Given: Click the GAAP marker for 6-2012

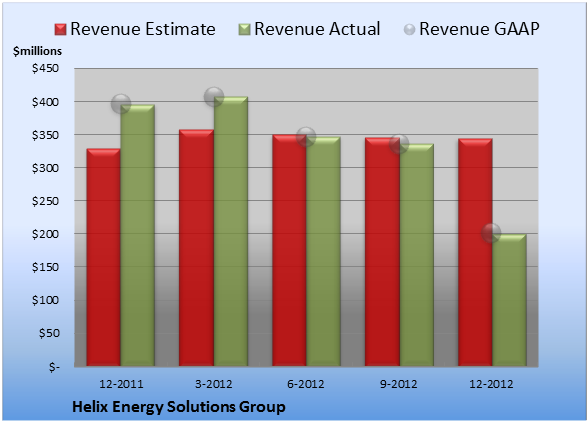Looking at the screenshot, I should (x=306, y=137).
